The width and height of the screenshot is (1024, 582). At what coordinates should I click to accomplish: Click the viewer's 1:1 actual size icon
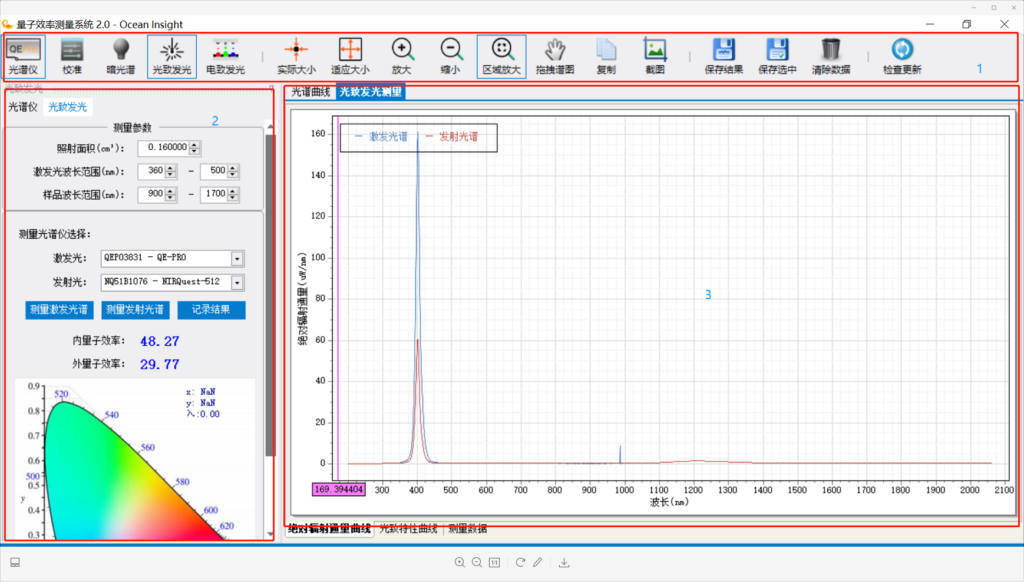(x=494, y=562)
